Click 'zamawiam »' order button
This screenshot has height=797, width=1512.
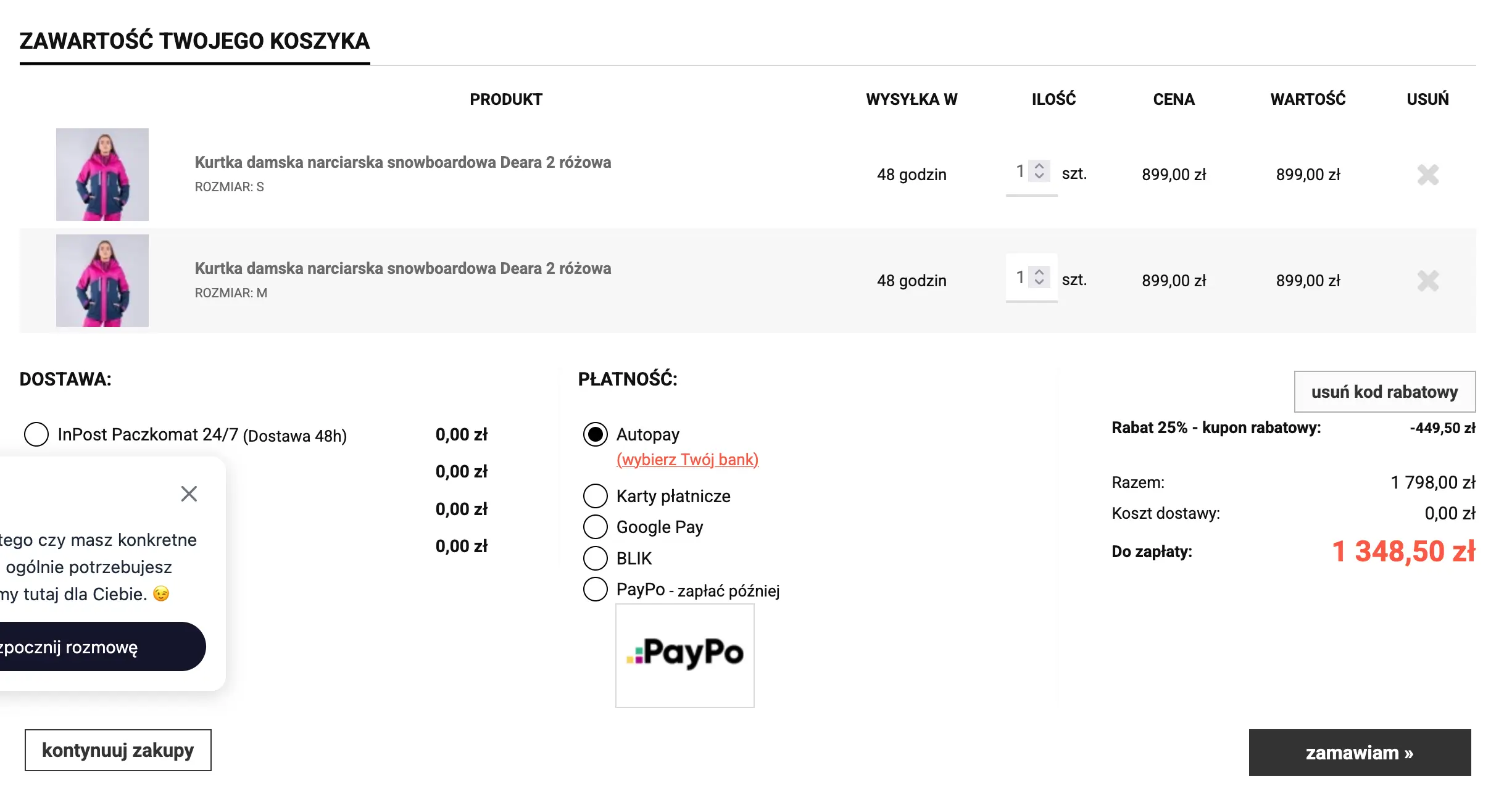1359,753
